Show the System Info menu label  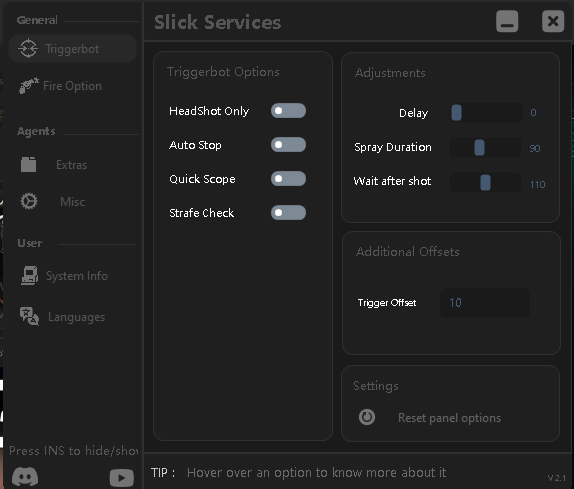coord(77,276)
